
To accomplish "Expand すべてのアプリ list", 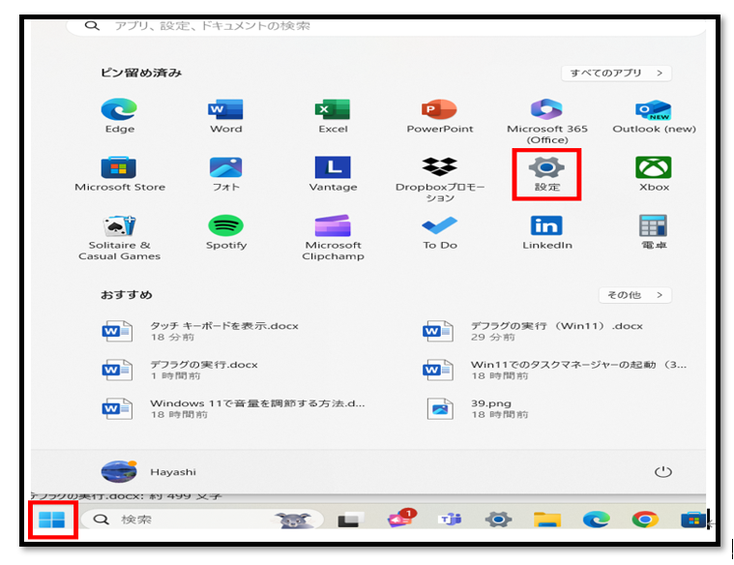I will point(616,73).
